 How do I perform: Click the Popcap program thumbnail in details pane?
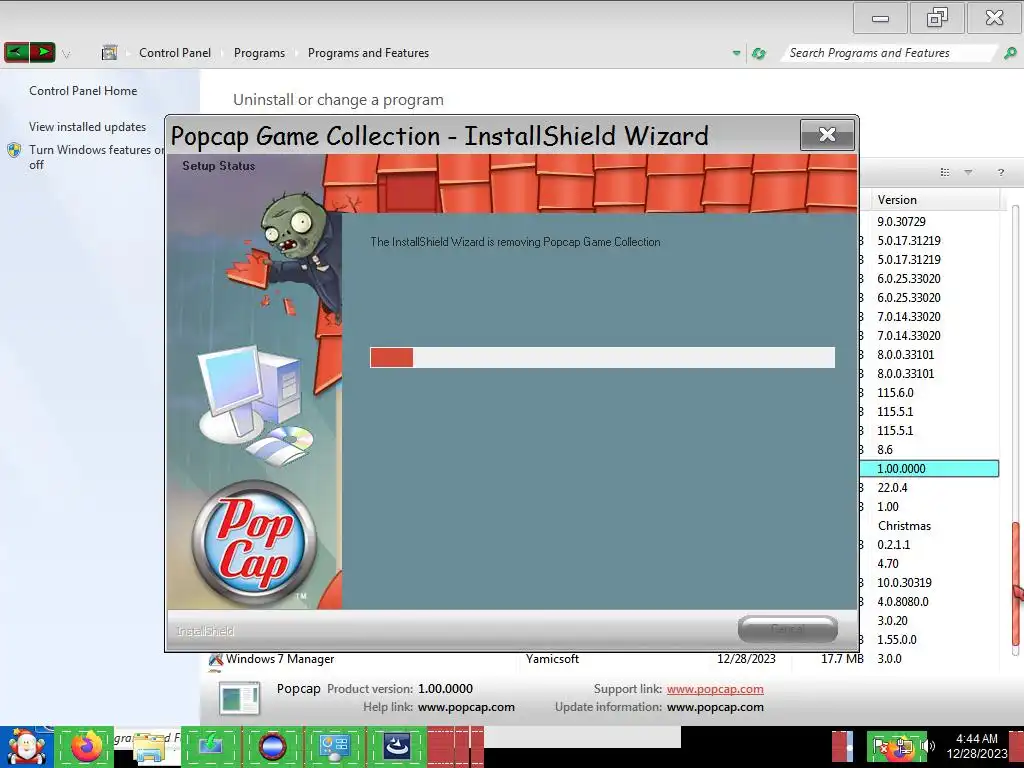[239, 698]
